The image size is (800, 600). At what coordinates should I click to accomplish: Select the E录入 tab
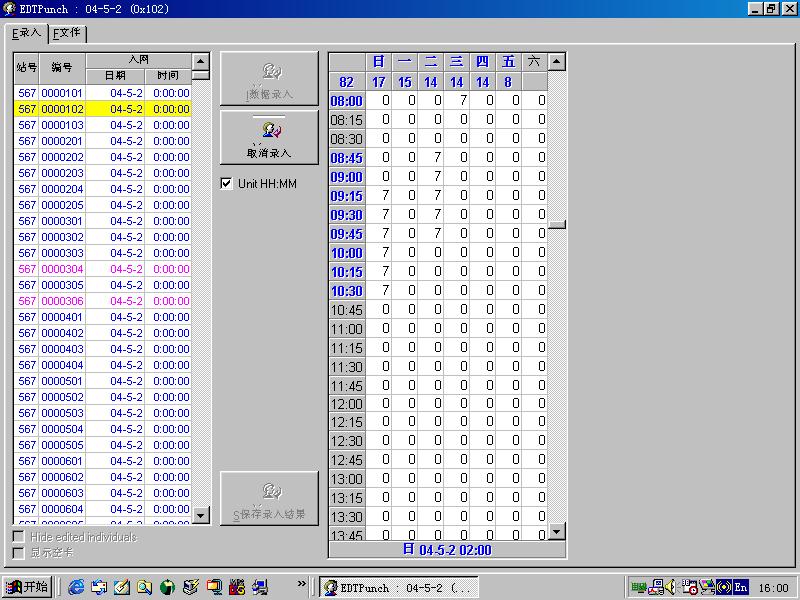[27, 33]
